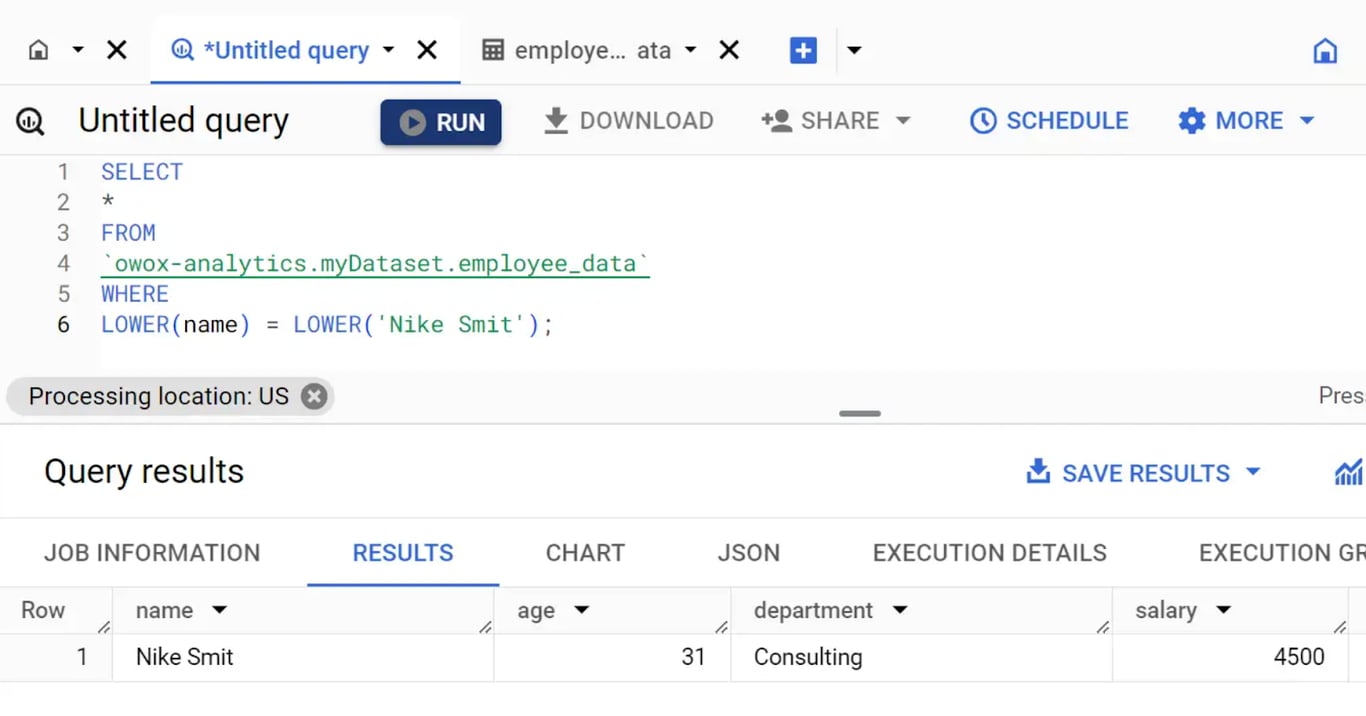Expand the new tab options arrow
The width and height of the screenshot is (1366, 716).
point(854,50)
